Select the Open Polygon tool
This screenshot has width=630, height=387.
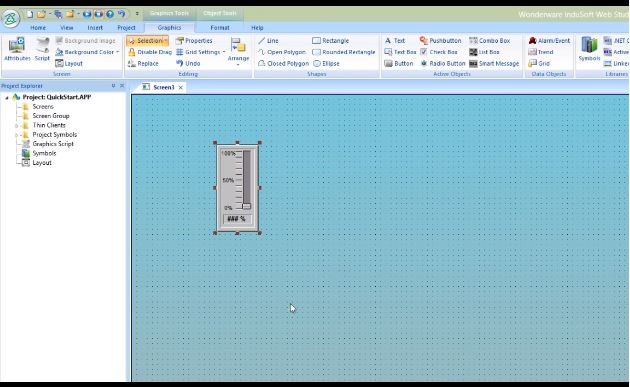point(282,52)
